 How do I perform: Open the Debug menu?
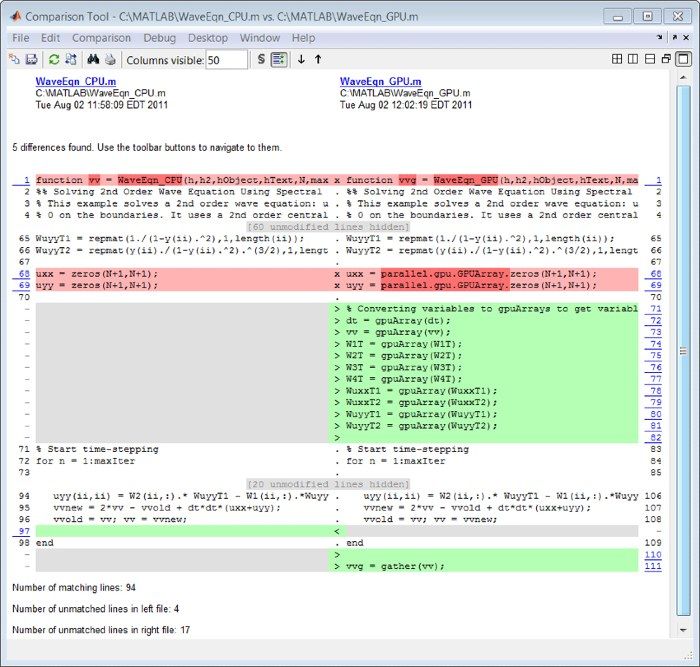(x=159, y=38)
